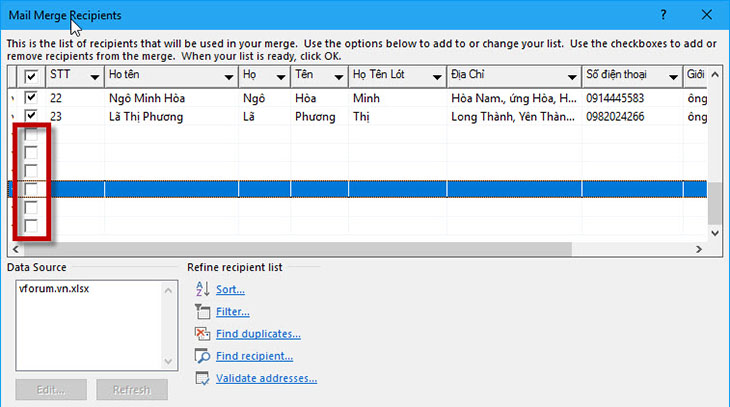Screen dimensions: 730x407
Task: Click the vertical scrollbar down arrow
Action: pos(714,232)
